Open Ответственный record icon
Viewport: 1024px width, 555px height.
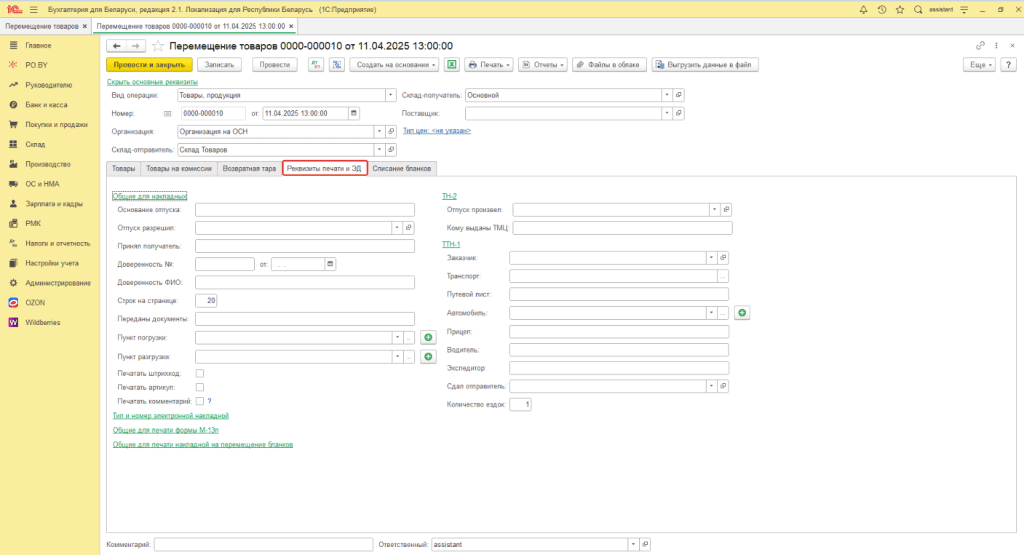pyautogui.click(x=645, y=544)
